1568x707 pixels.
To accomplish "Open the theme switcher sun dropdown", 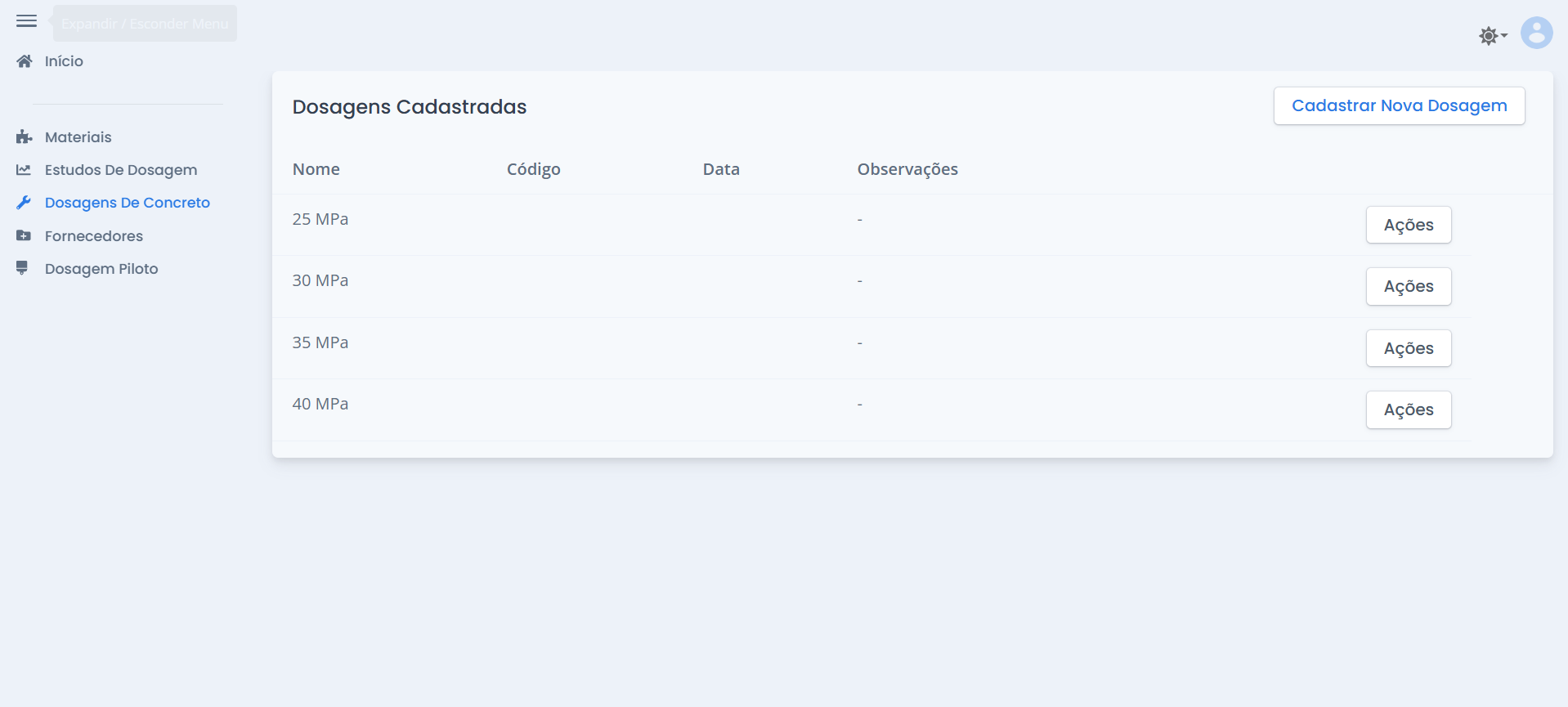I will (1492, 36).
